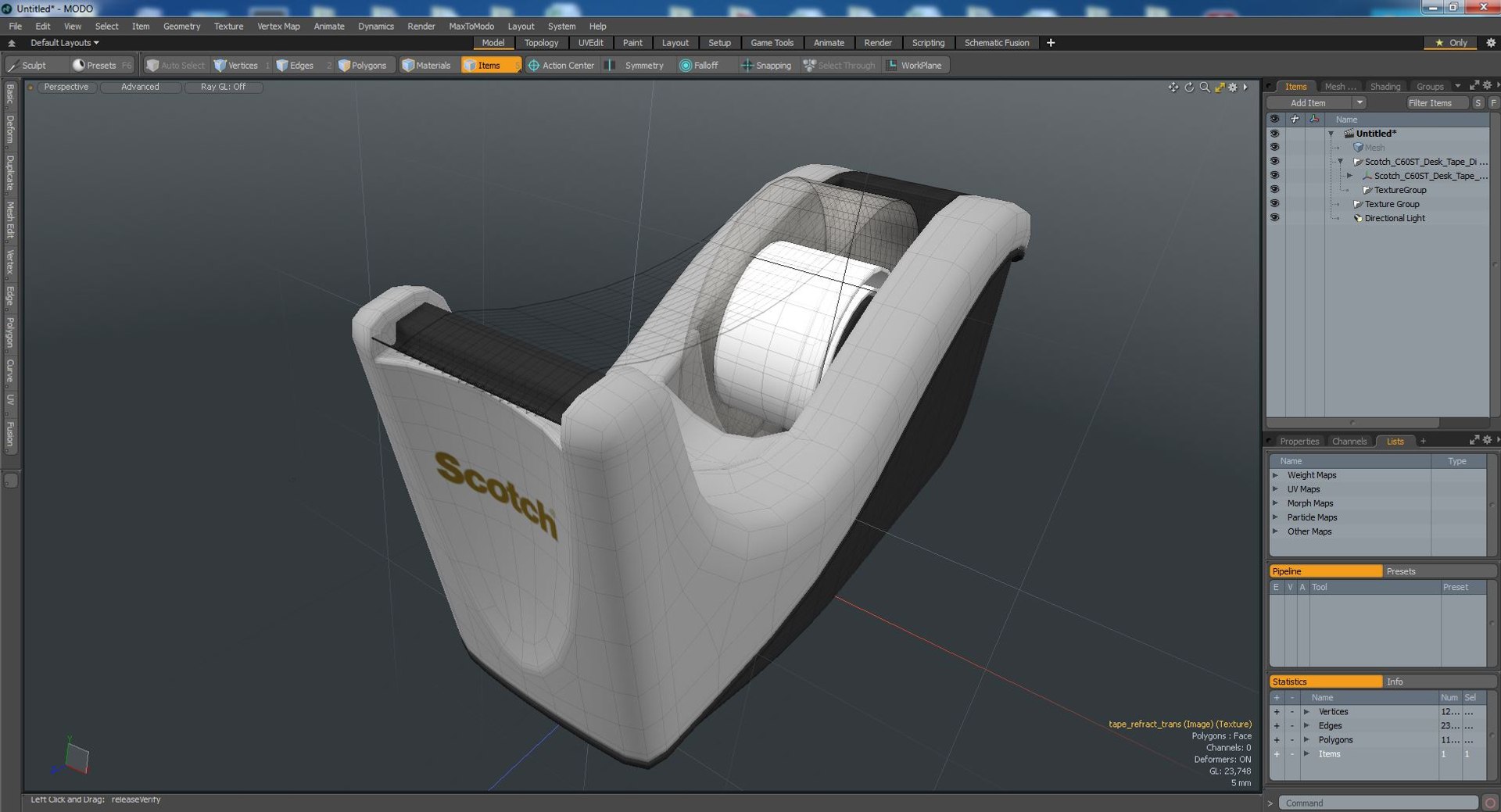Switch to the Channels tab
The height and width of the screenshot is (812, 1501).
[1349, 442]
